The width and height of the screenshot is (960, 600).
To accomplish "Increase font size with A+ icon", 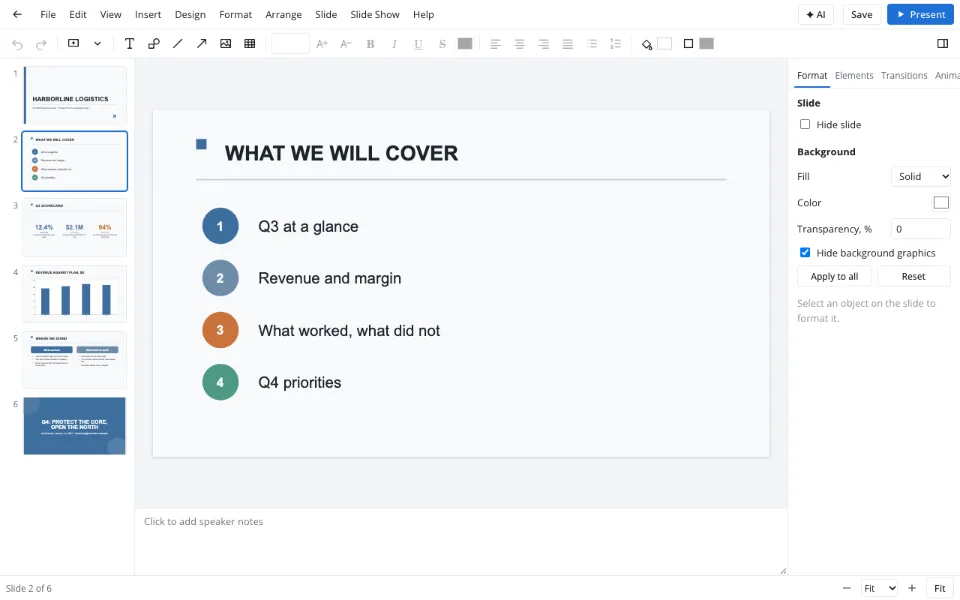I will [x=322, y=43].
